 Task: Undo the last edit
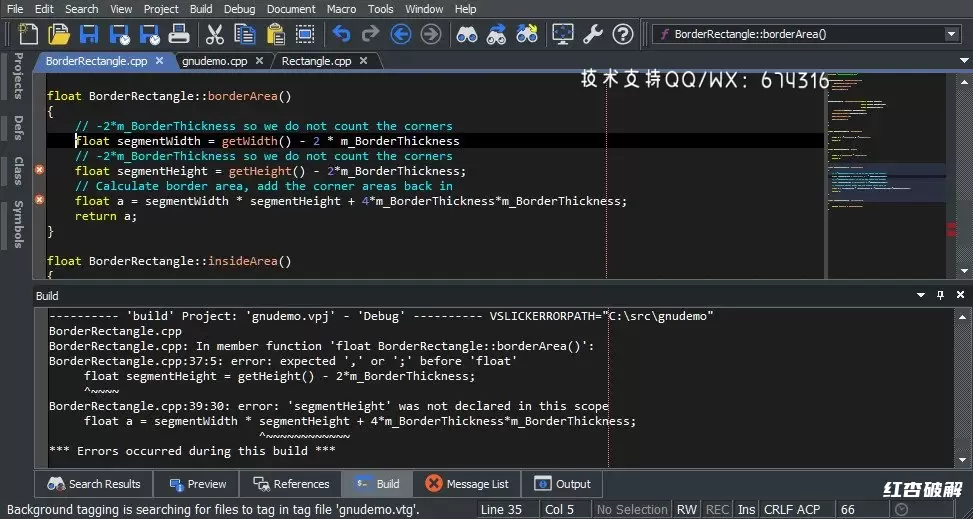click(x=341, y=34)
